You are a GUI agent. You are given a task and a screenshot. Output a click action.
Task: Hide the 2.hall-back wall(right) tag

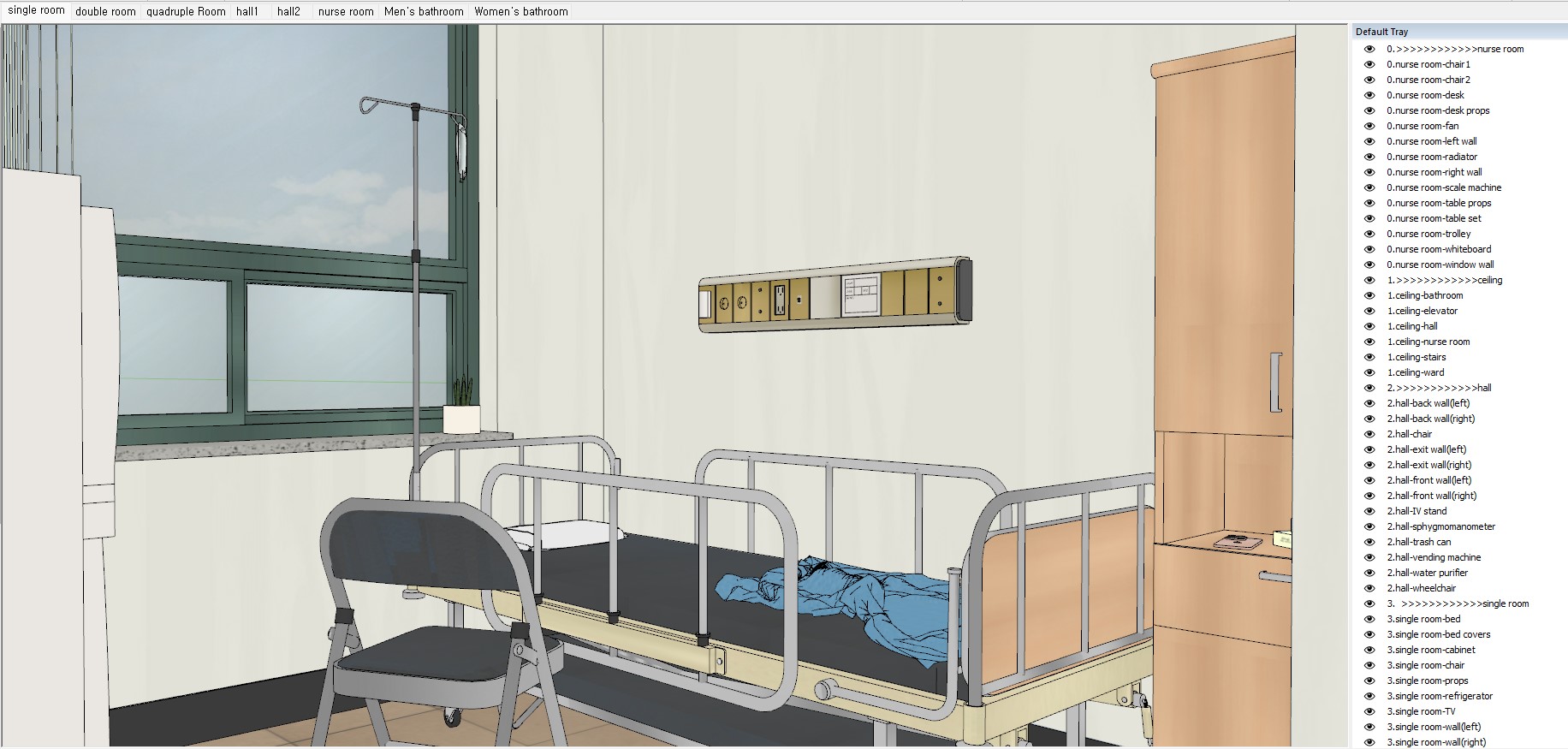[1369, 419]
